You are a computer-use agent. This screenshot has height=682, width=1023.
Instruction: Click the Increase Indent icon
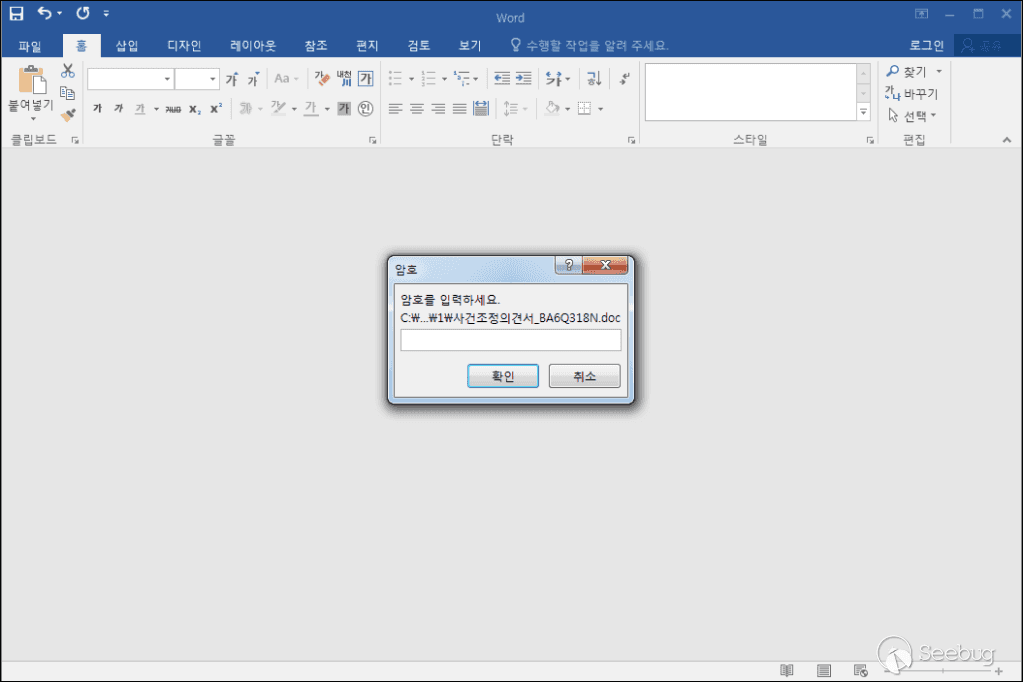click(523, 78)
